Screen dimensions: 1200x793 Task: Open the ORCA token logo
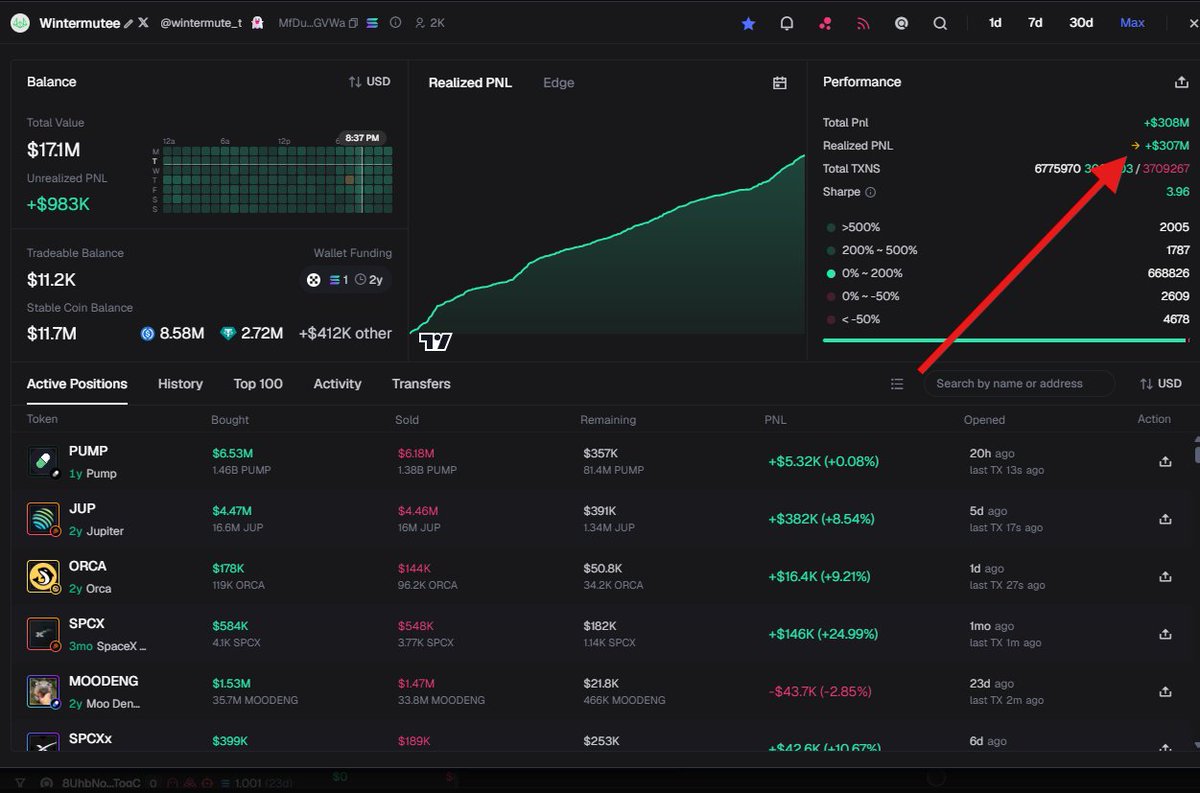pos(43,576)
